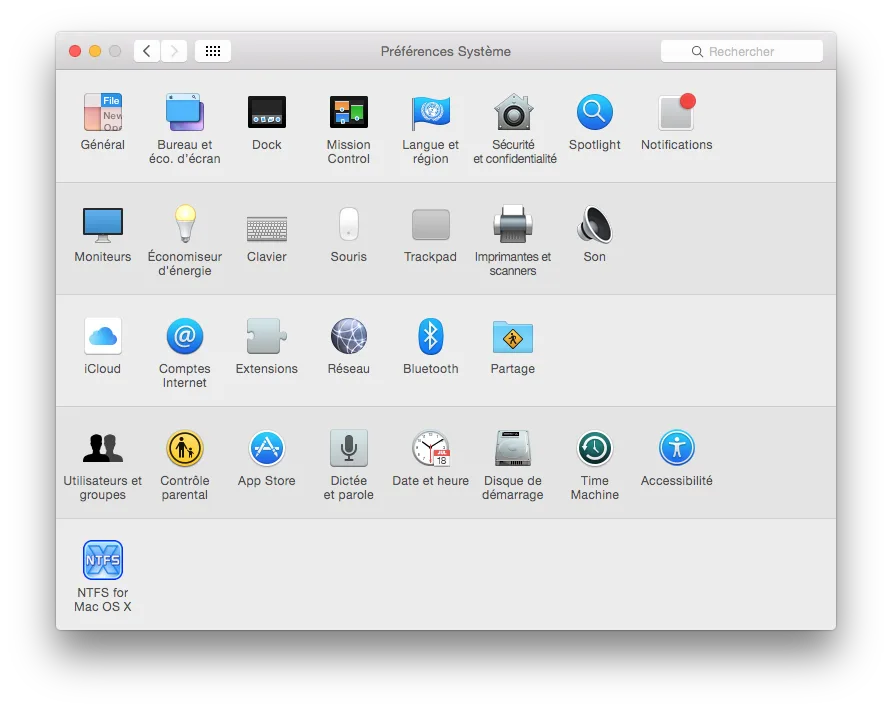Open the Réseau network preferences
Image resolution: width=892 pixels, height=710 pixels.
click(x=349, y=336)
